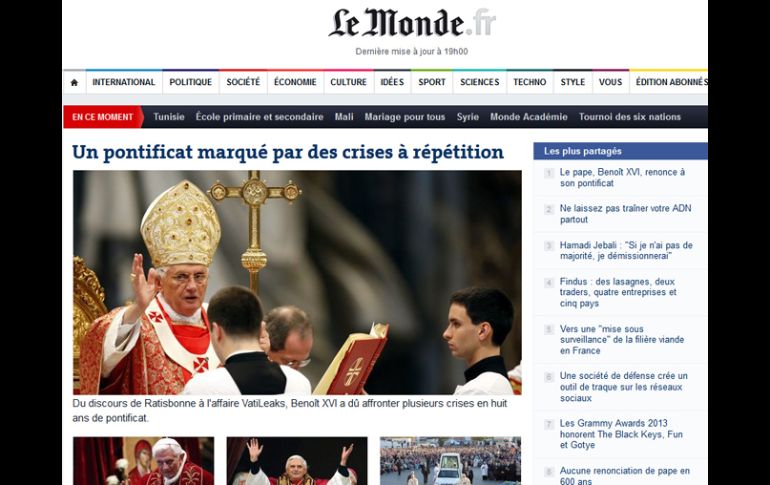Open the Techno section
The width and height of the screenshot is (770, 485).
click(529, 82)
